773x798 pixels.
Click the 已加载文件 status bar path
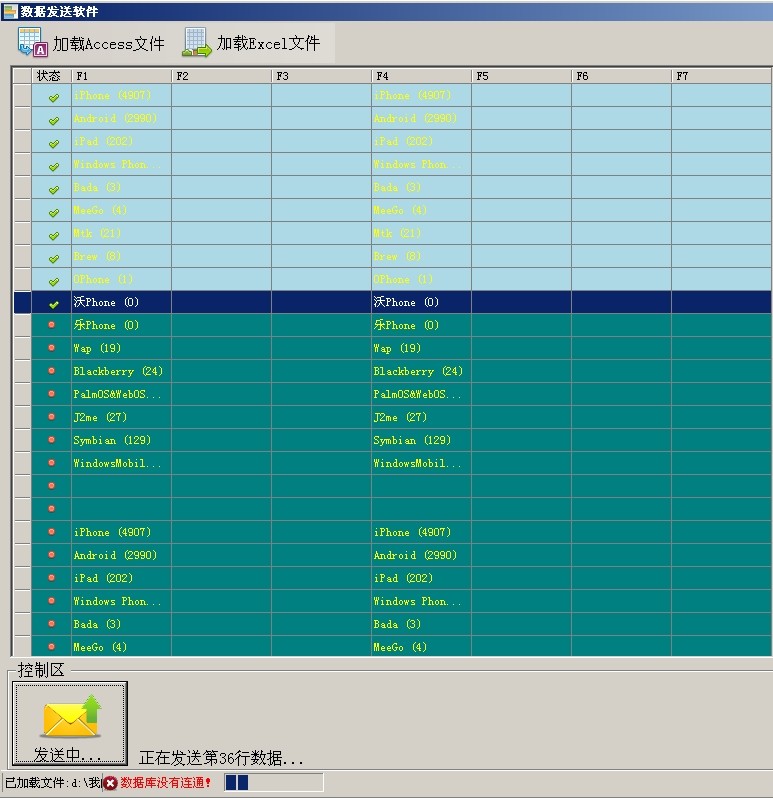(x=53, y=783)
